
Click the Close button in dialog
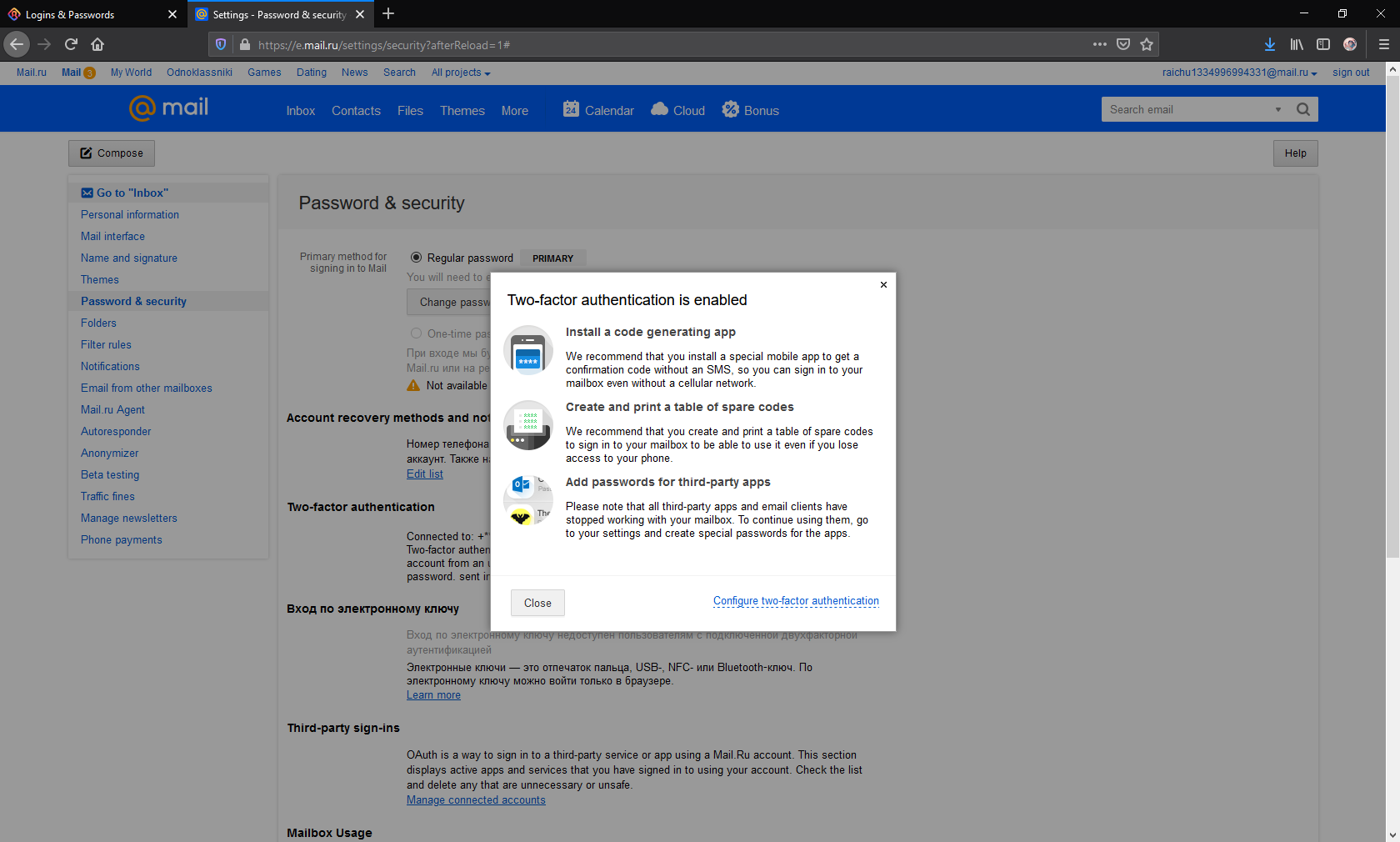pos(537,603)
